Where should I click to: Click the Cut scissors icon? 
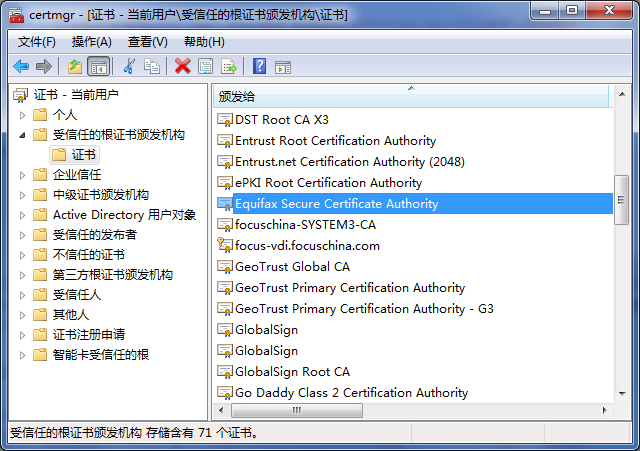129,66
